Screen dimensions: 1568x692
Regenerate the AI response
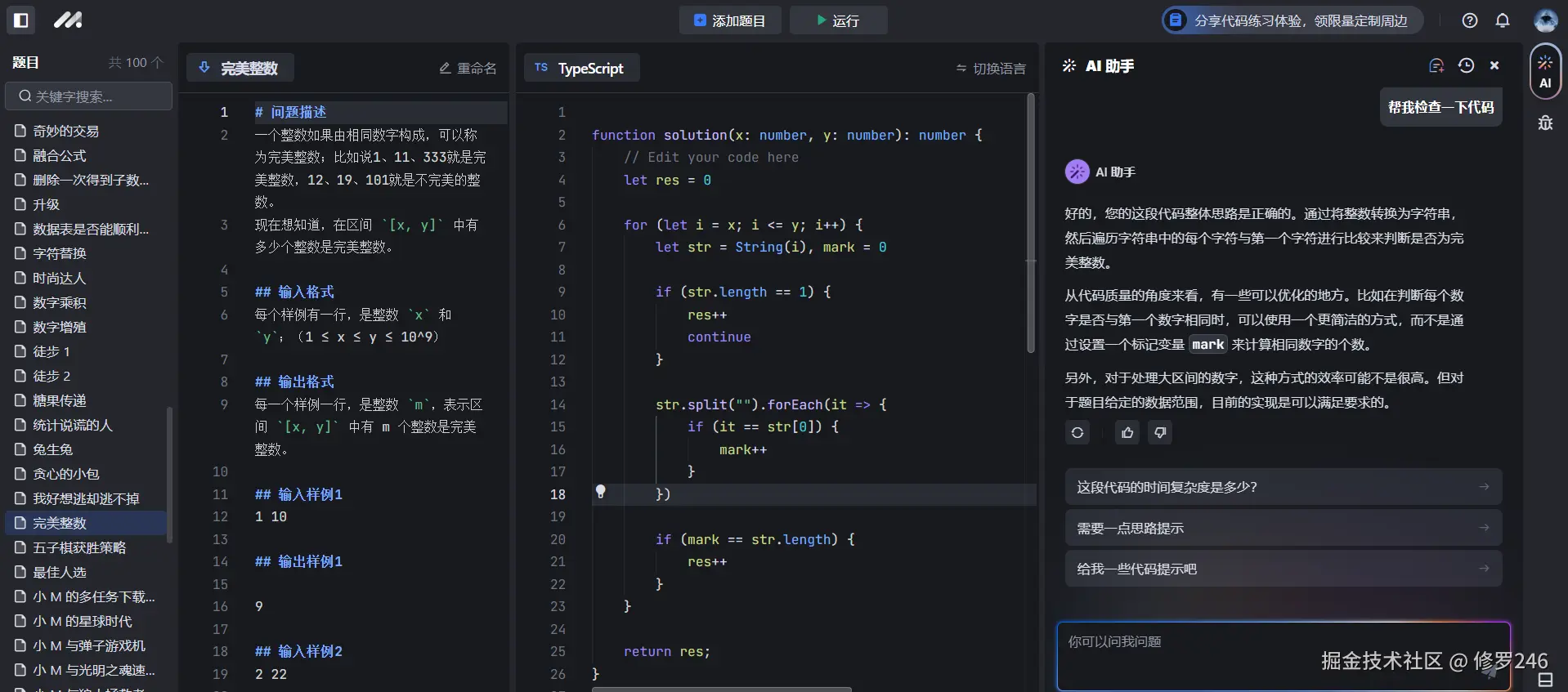(x=1077, y=432)
